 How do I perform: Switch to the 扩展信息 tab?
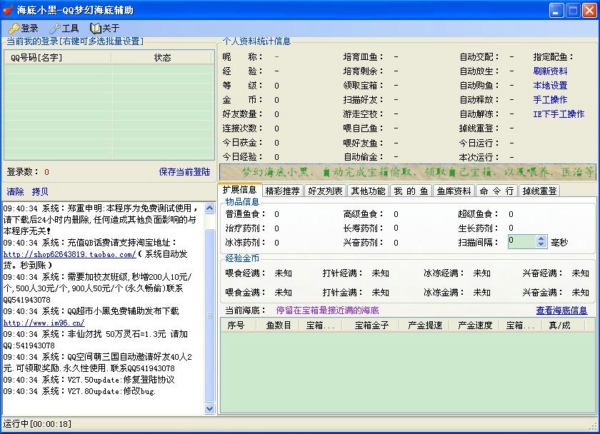pyautogui.click(x=240, y=190)
